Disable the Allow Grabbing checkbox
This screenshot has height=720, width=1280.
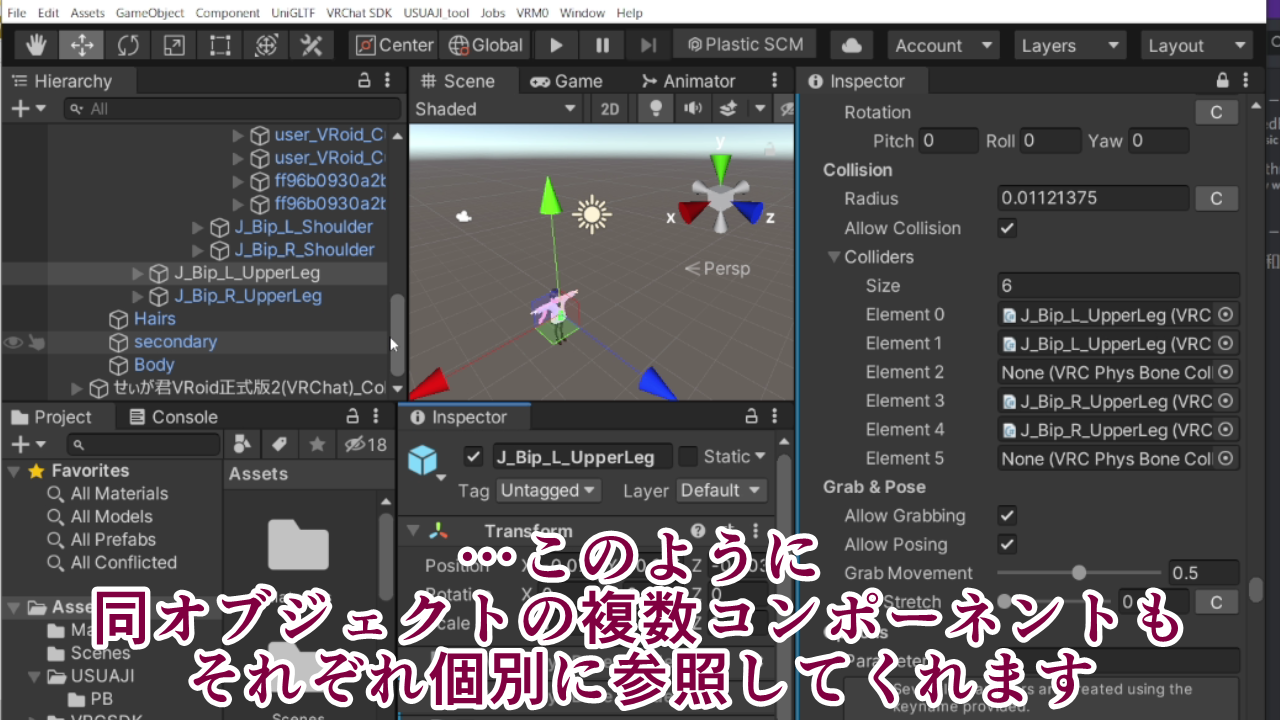[x=1007, y=515]
